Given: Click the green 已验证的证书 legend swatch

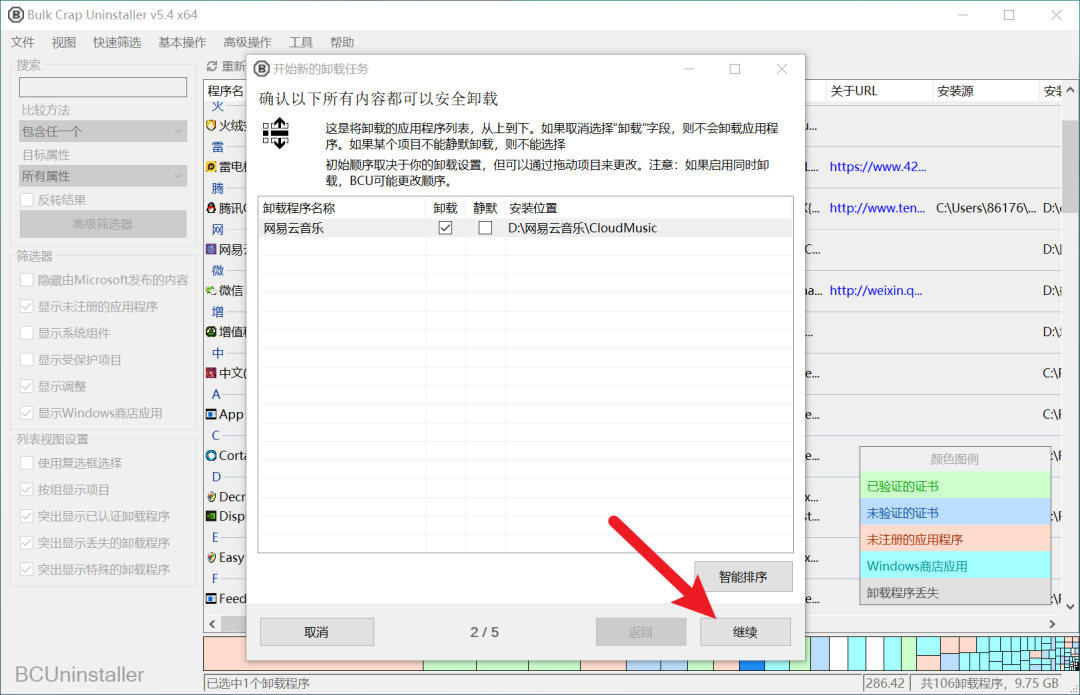Looking at the screenshot, I should 955,485.
